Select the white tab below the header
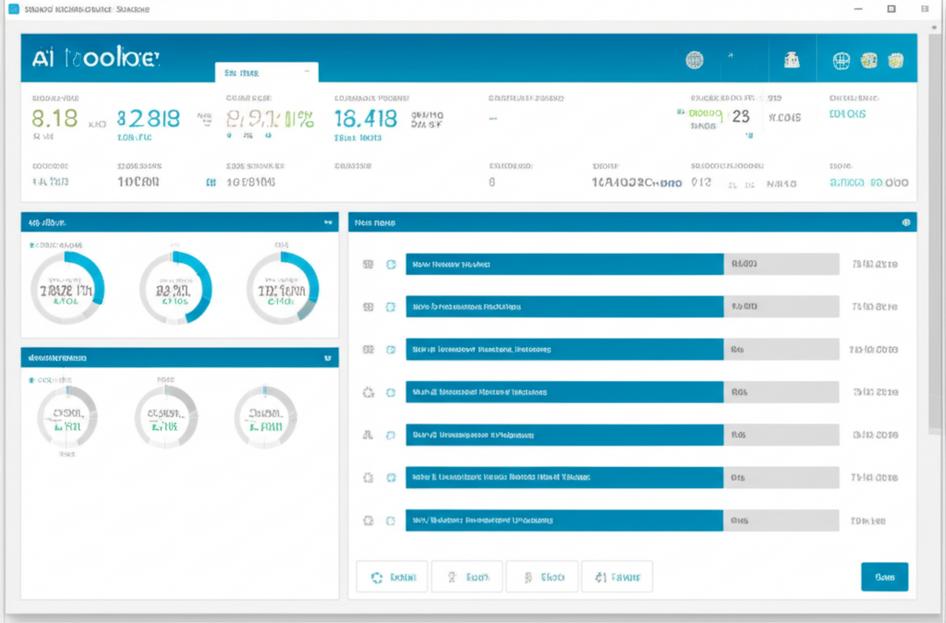The image size is (946, 623). [x=266, y=73]
